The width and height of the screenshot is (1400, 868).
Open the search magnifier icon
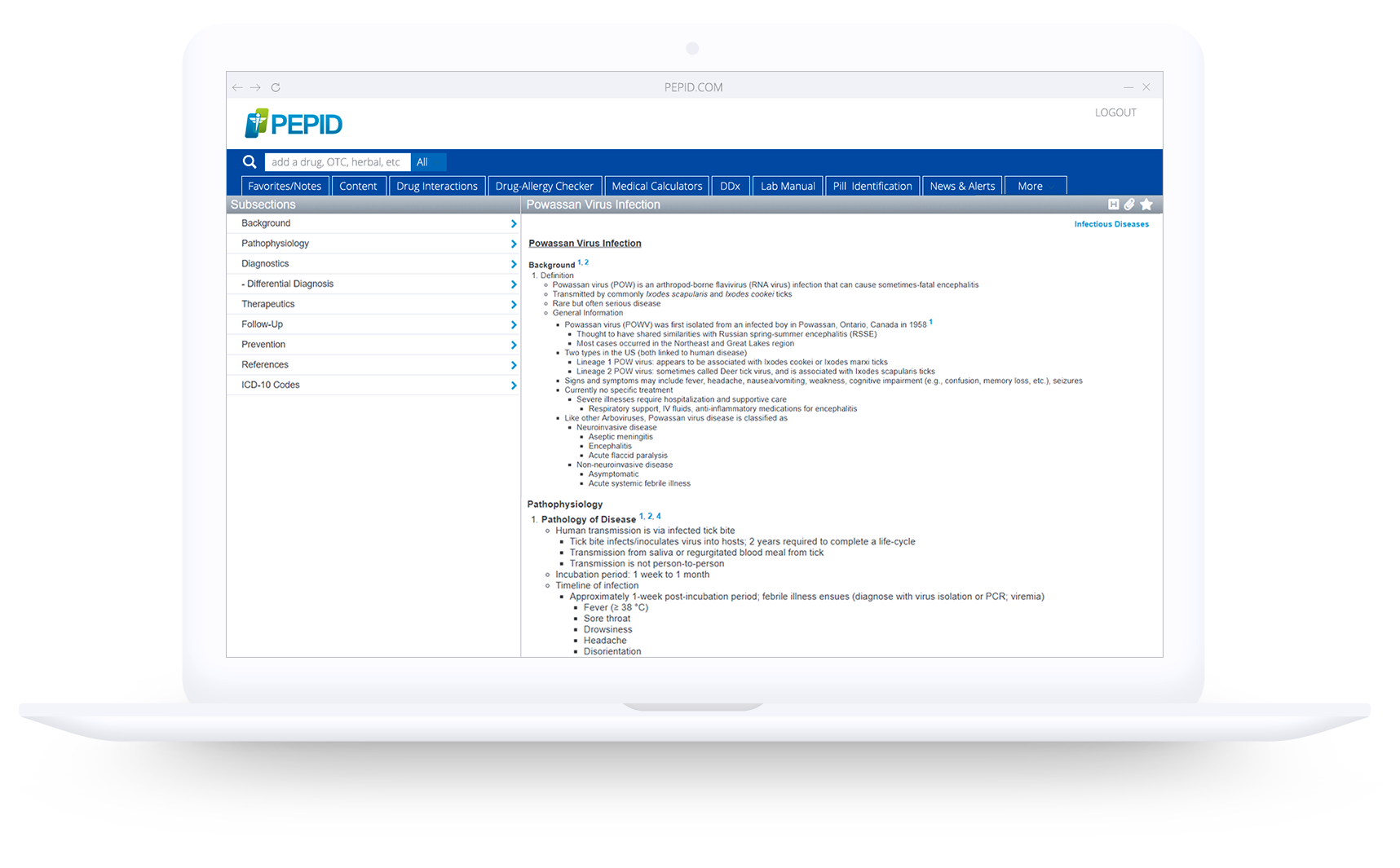[250, 161]
